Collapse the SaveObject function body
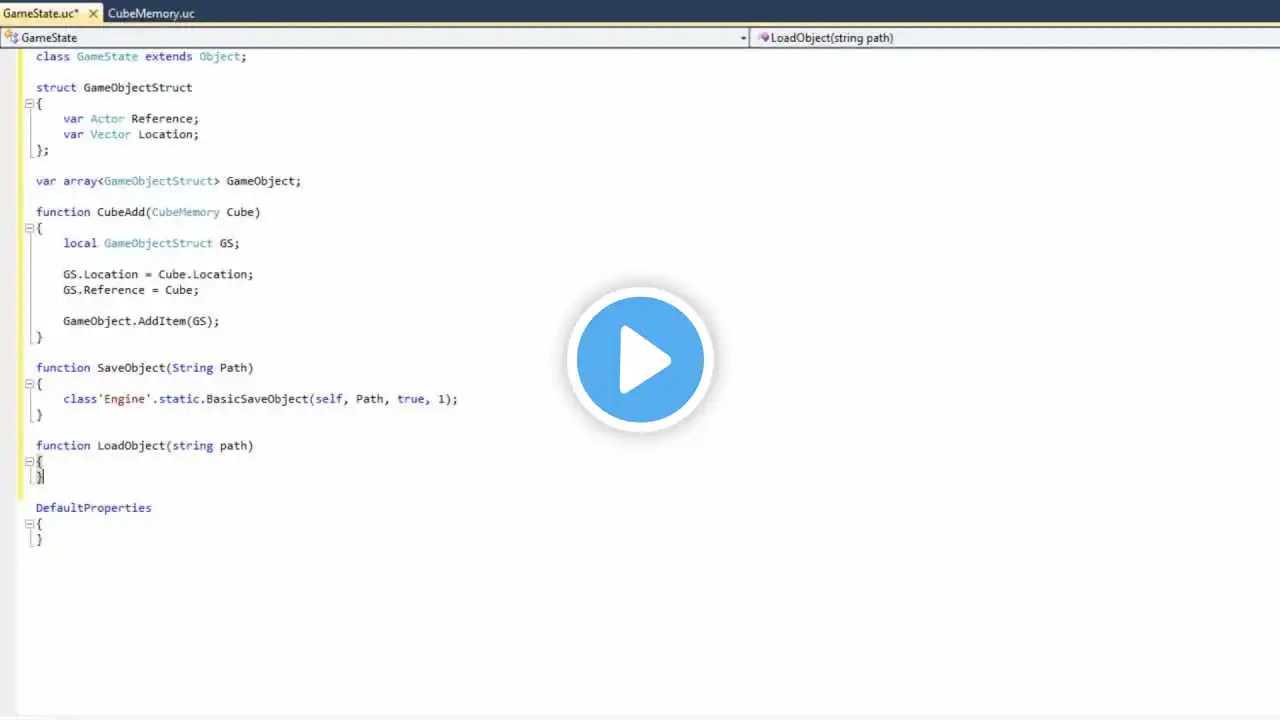The height and width of the screenshot is (720, 1280). 29,383
